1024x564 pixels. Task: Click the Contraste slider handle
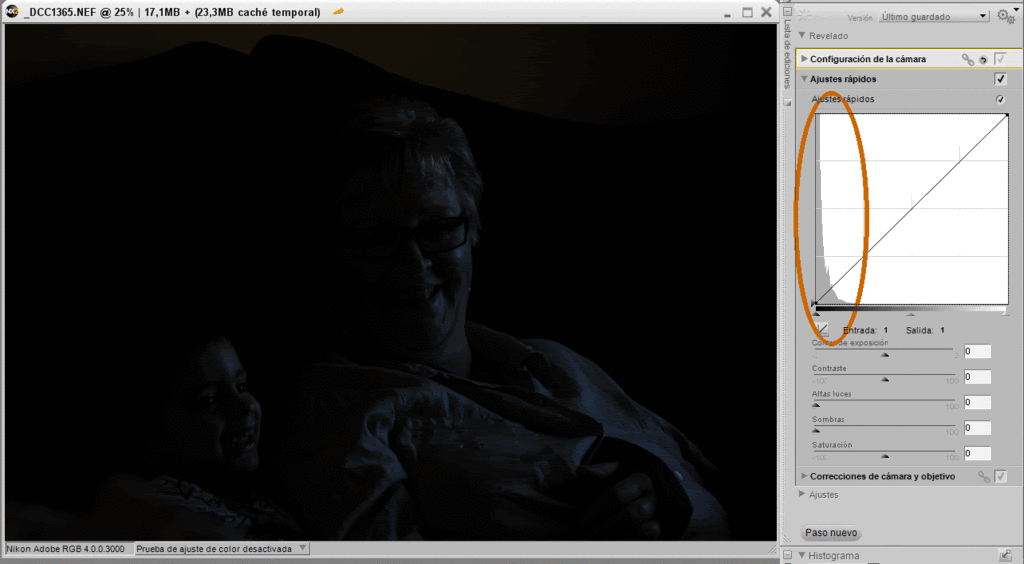point(885,379)
